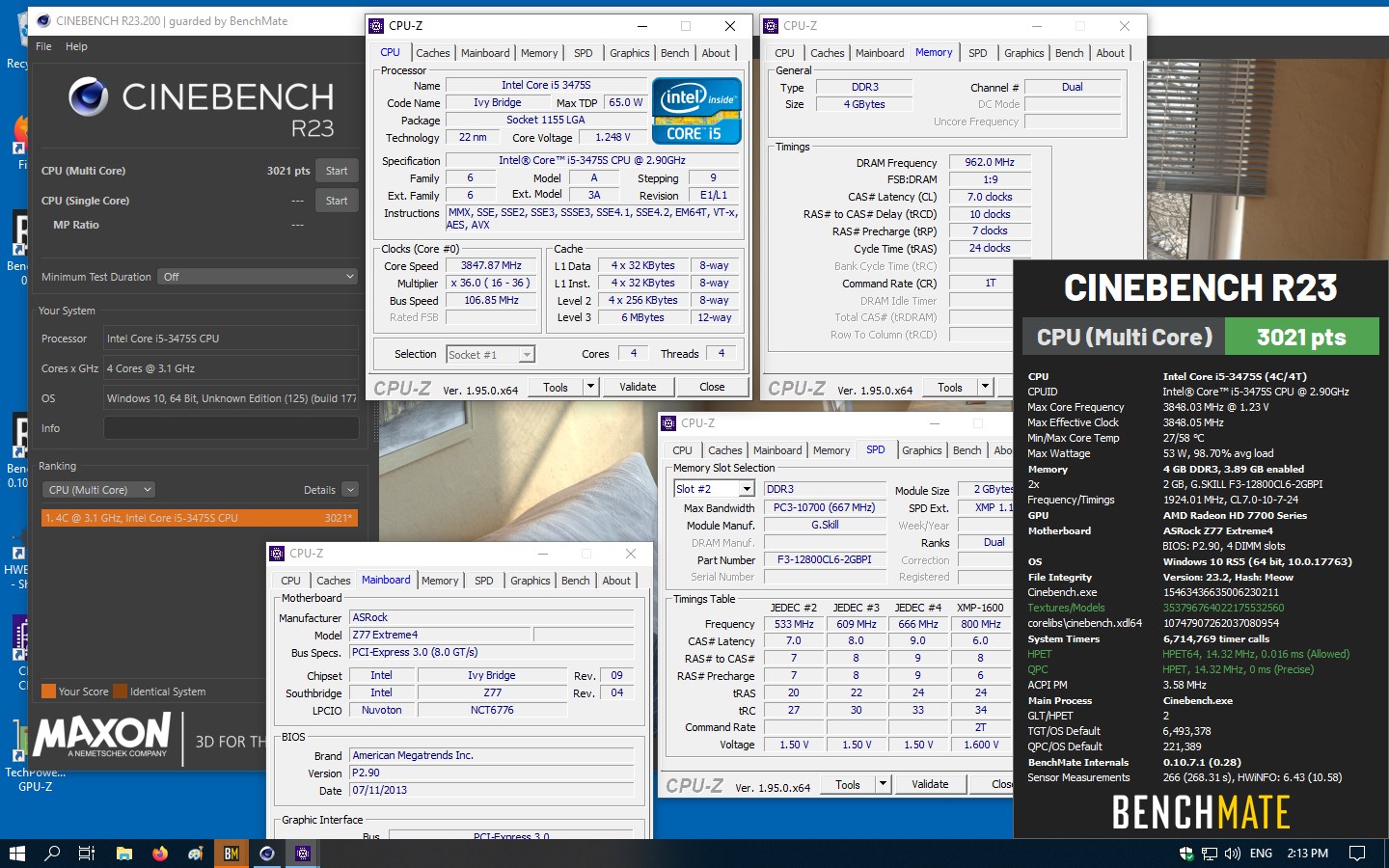Click the CPU-Z SPD window title icon
Viewport: 1389px width, 868px height.
[x=668, y=423]
